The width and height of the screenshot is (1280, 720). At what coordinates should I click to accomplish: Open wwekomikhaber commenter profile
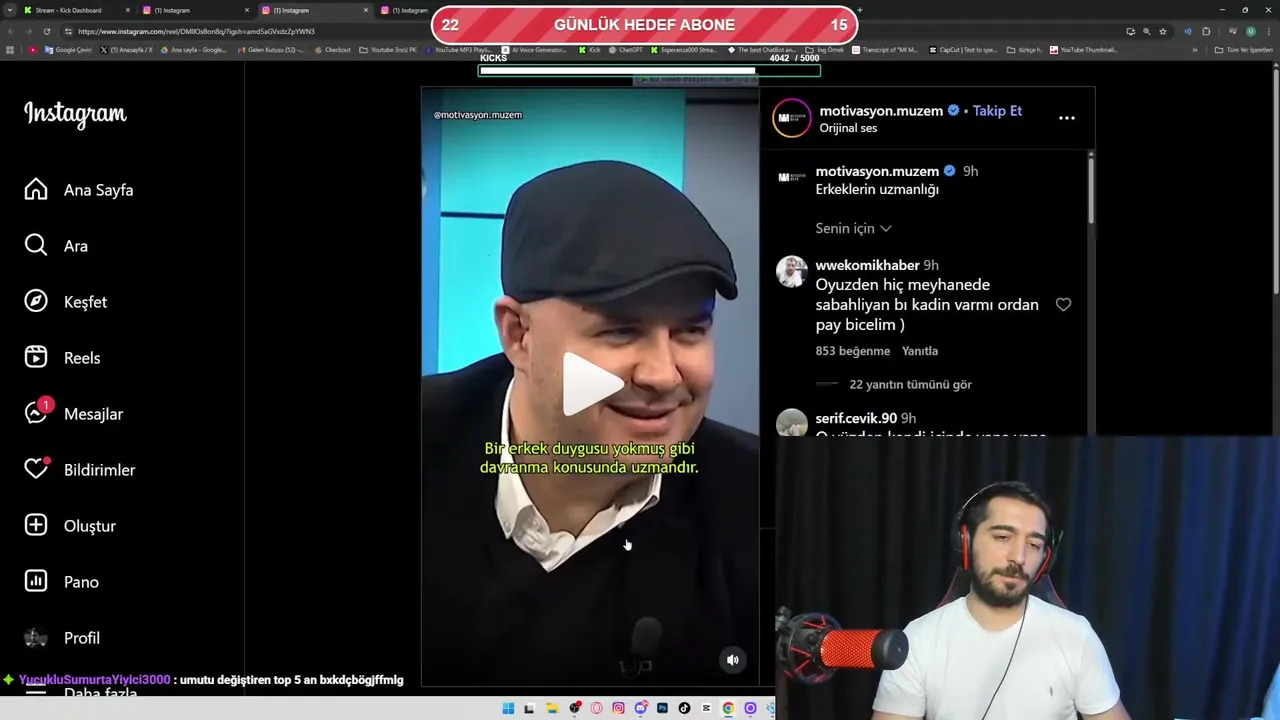(867, 265)
